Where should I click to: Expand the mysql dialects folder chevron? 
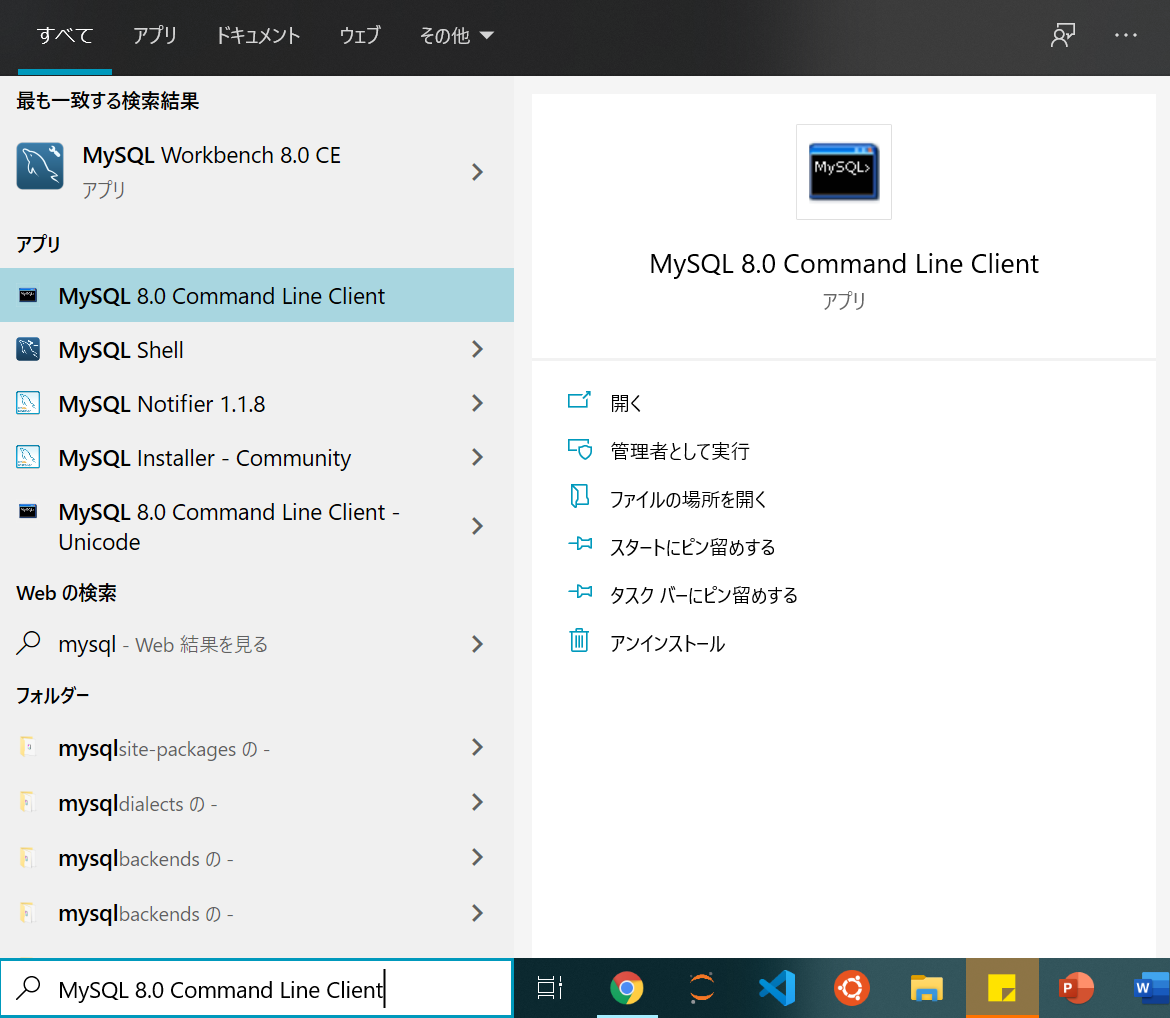tap(478, 802)
